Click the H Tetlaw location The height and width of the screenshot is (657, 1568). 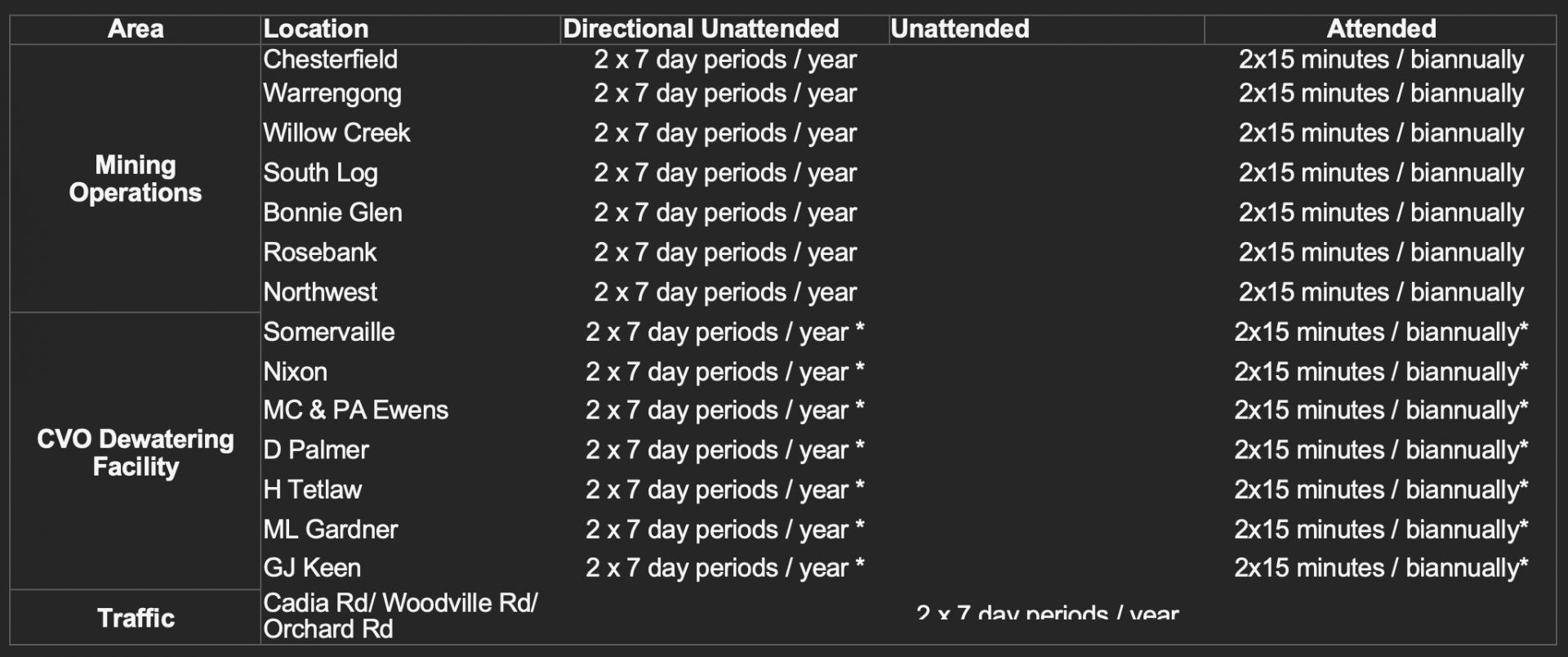coord(312,489)
